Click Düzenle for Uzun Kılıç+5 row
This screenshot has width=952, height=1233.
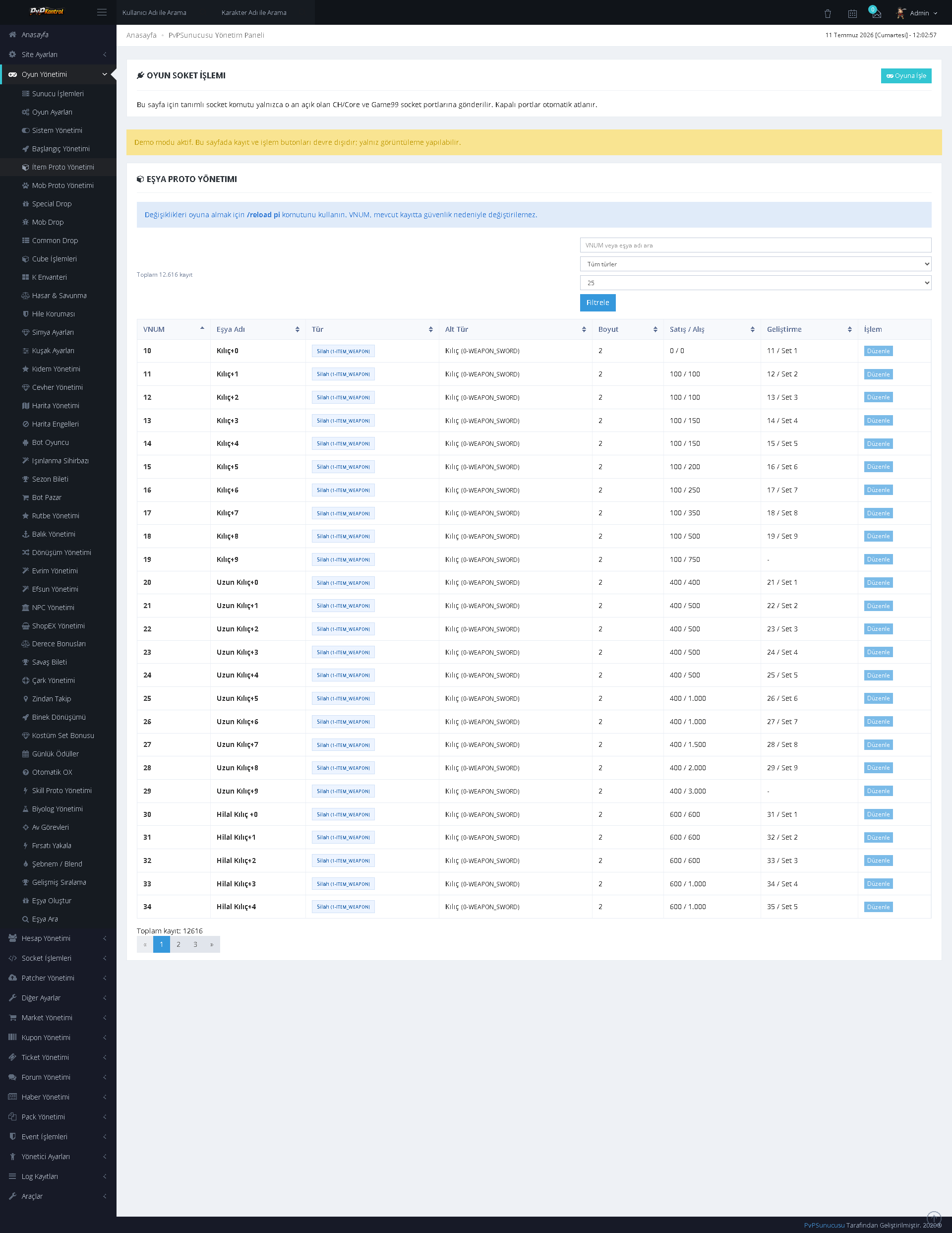point(878,698)
